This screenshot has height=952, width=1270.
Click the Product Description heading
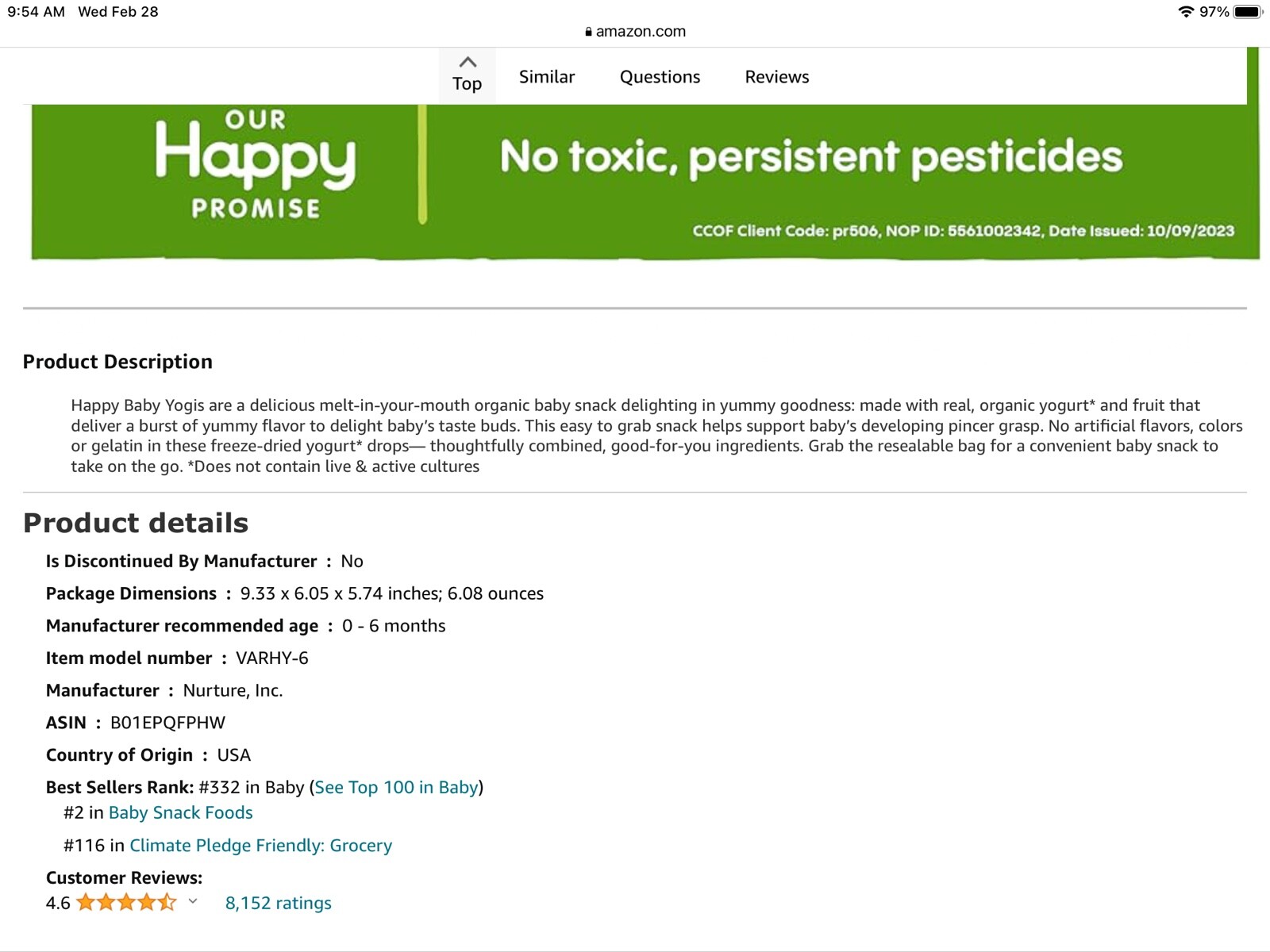(117, 362)
